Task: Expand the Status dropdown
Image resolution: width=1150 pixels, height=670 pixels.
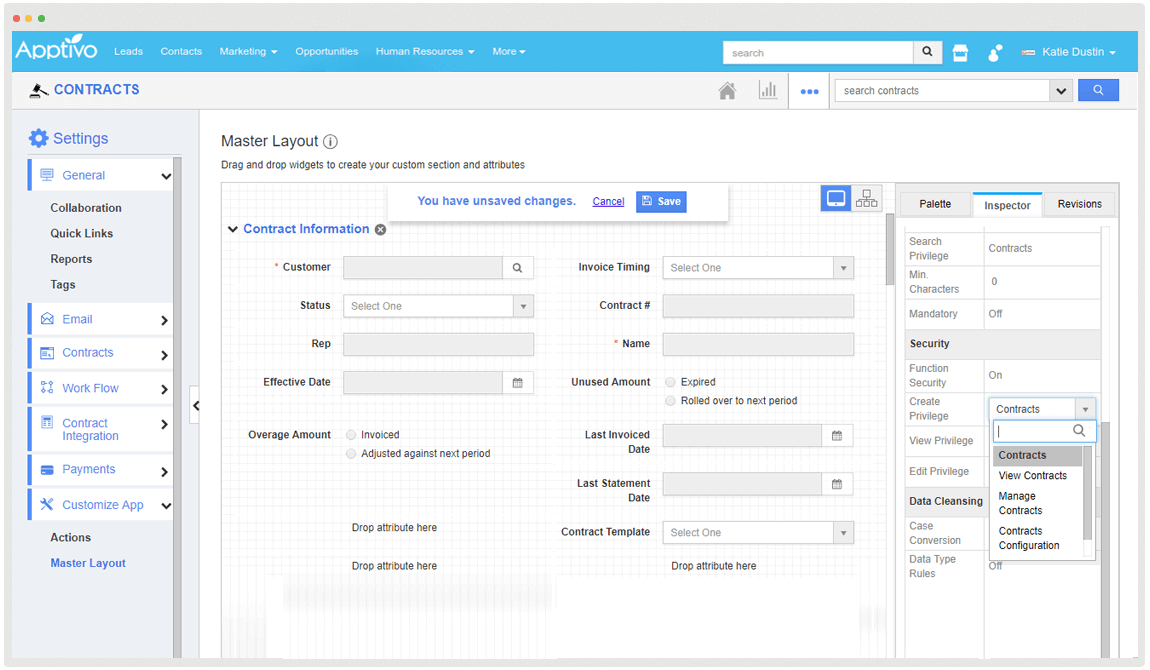Action: (x=438, y=306)
